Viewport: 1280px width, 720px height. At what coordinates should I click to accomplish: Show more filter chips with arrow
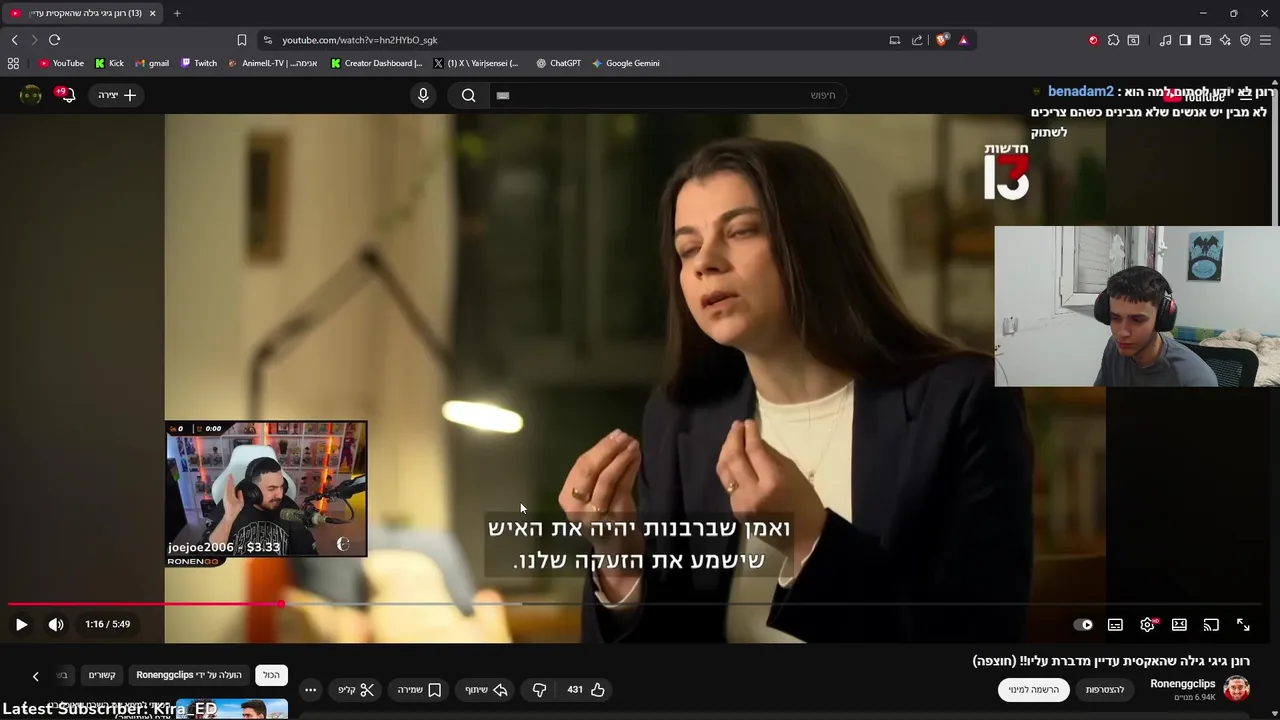tap(35, 676)
